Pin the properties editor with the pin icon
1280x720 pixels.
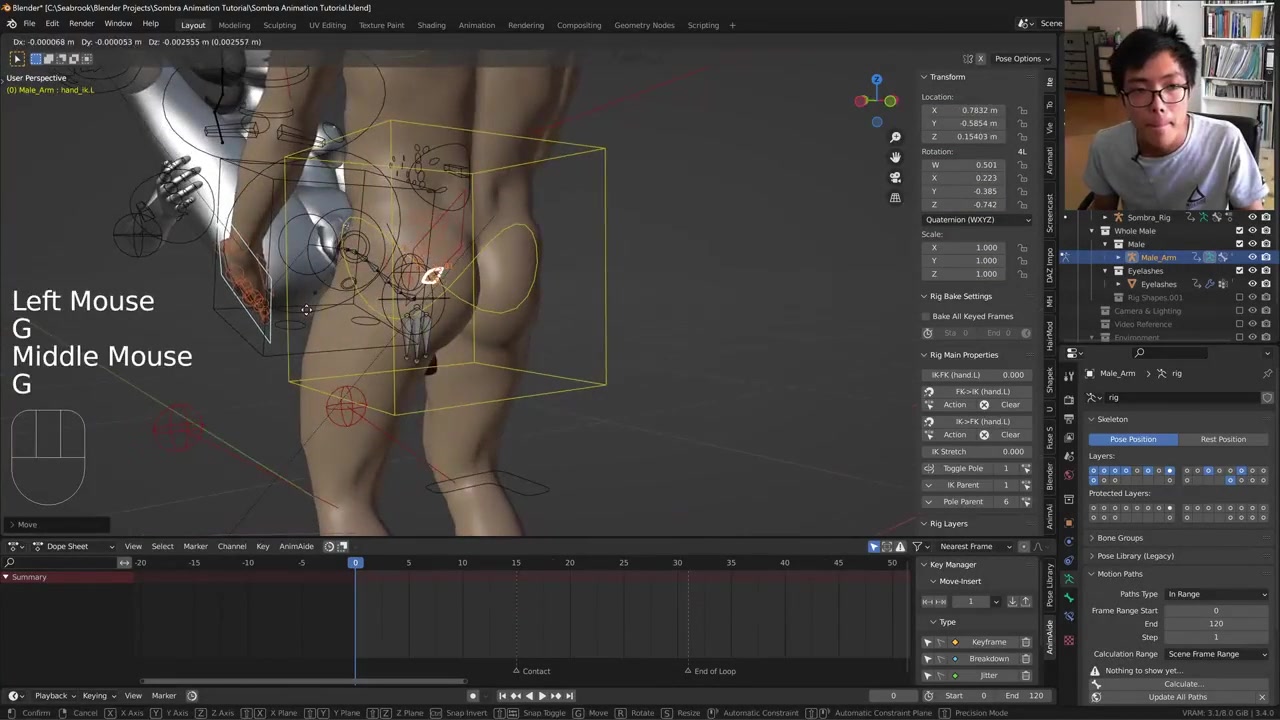coord(1267,373)
